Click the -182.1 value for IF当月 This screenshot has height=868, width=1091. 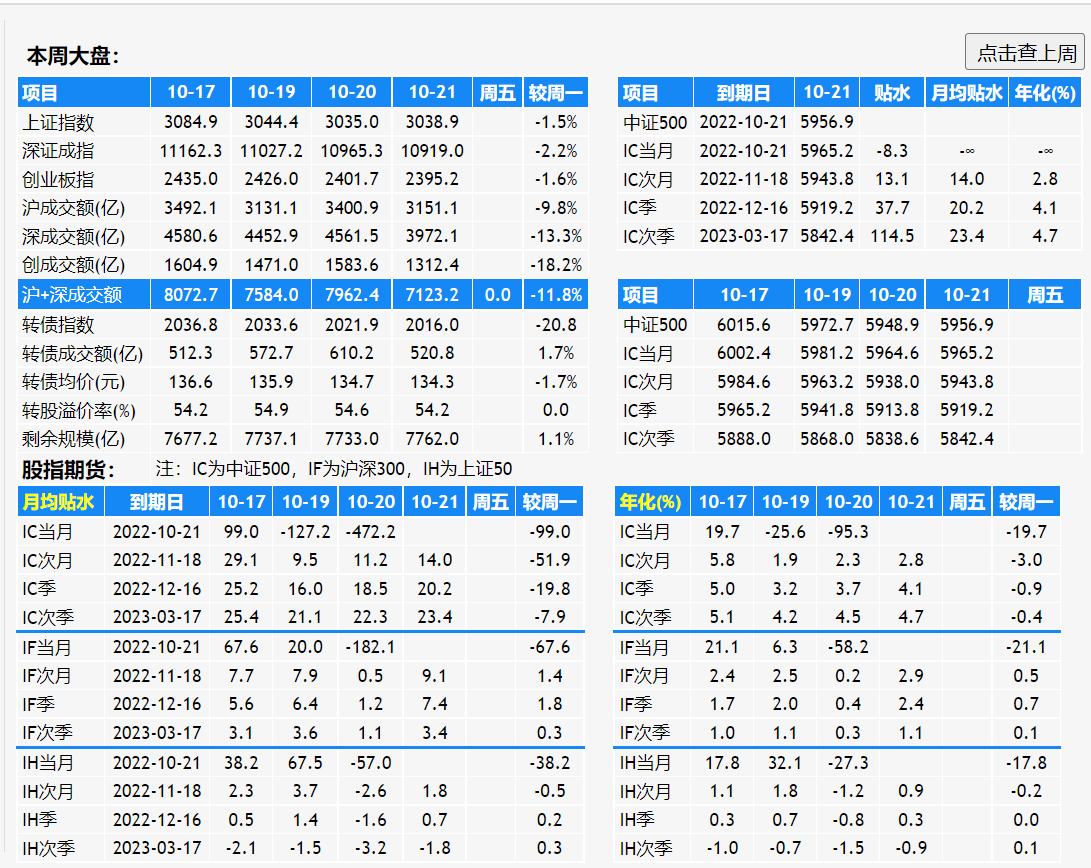pos(371,647)
